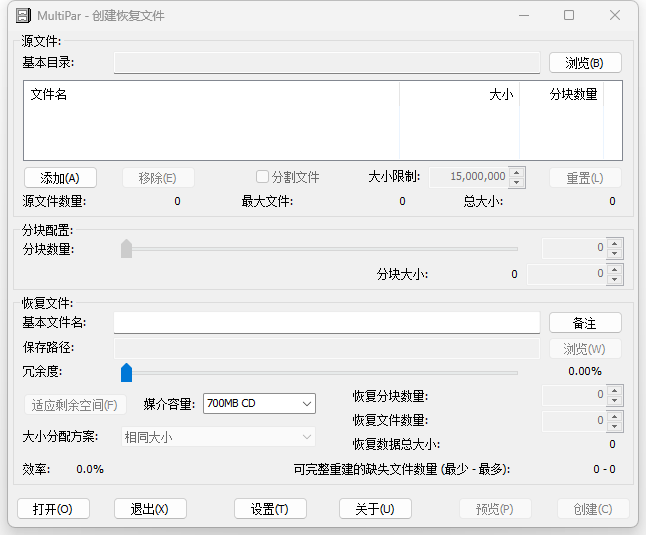Click the MultiPar app icon in title bar
Image resolution: width=646 pixels, height=535 pixels.
click(23, 16)
